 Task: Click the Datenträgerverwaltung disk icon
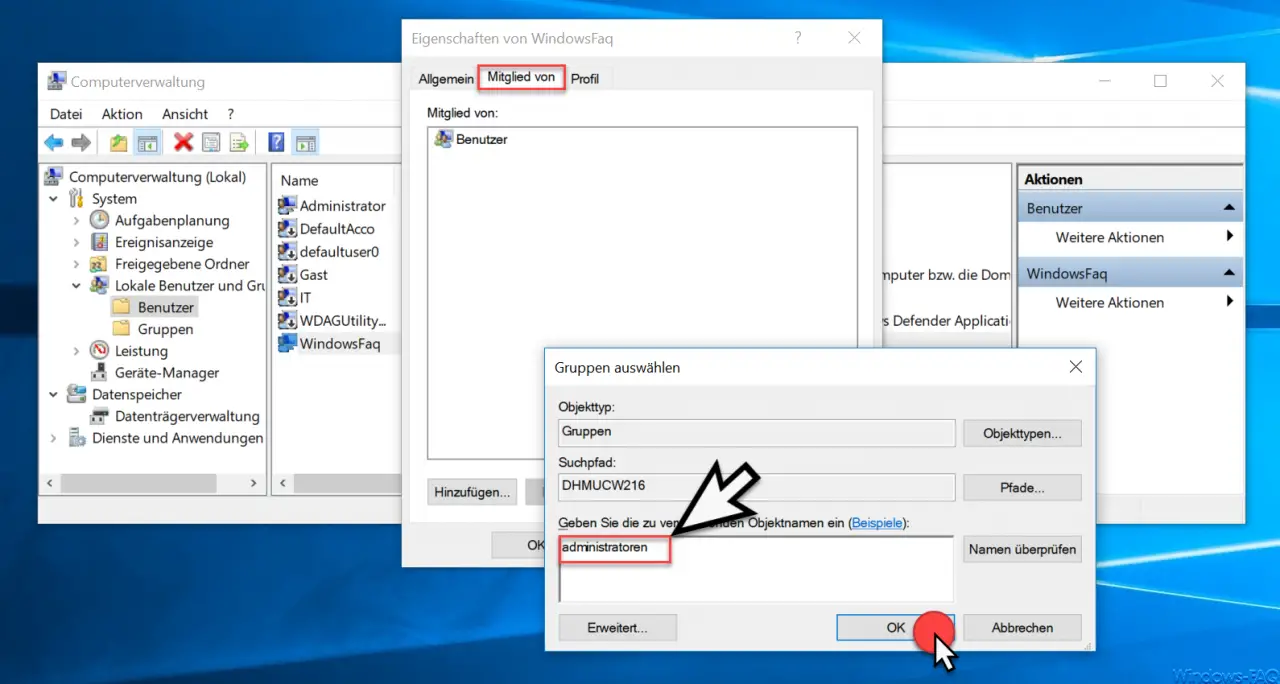pyautogui.click(x=99, y=416)
